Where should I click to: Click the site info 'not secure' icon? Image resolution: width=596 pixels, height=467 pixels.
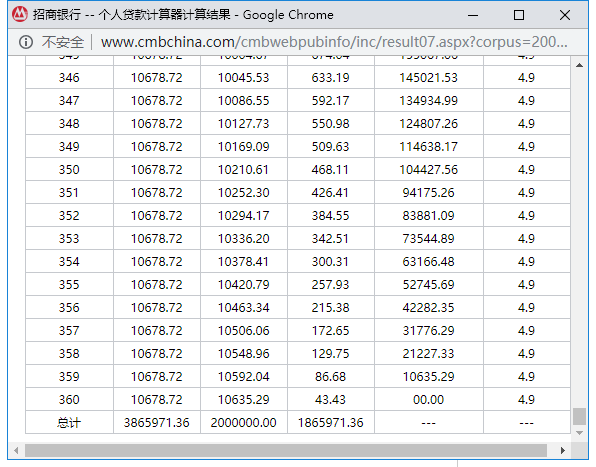point(26,42)
